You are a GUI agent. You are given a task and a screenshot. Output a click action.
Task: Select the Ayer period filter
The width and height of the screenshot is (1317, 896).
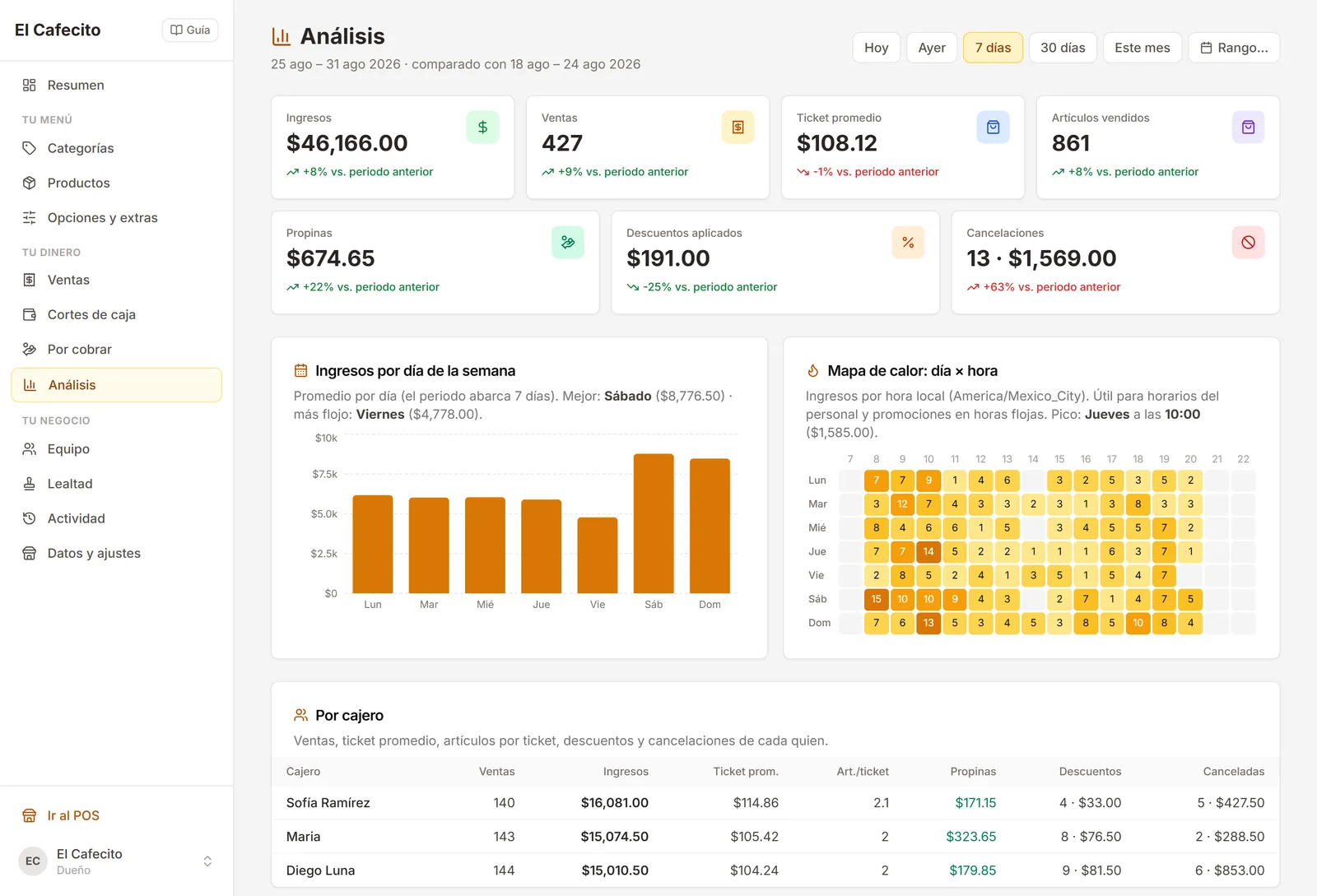(932, 48)
